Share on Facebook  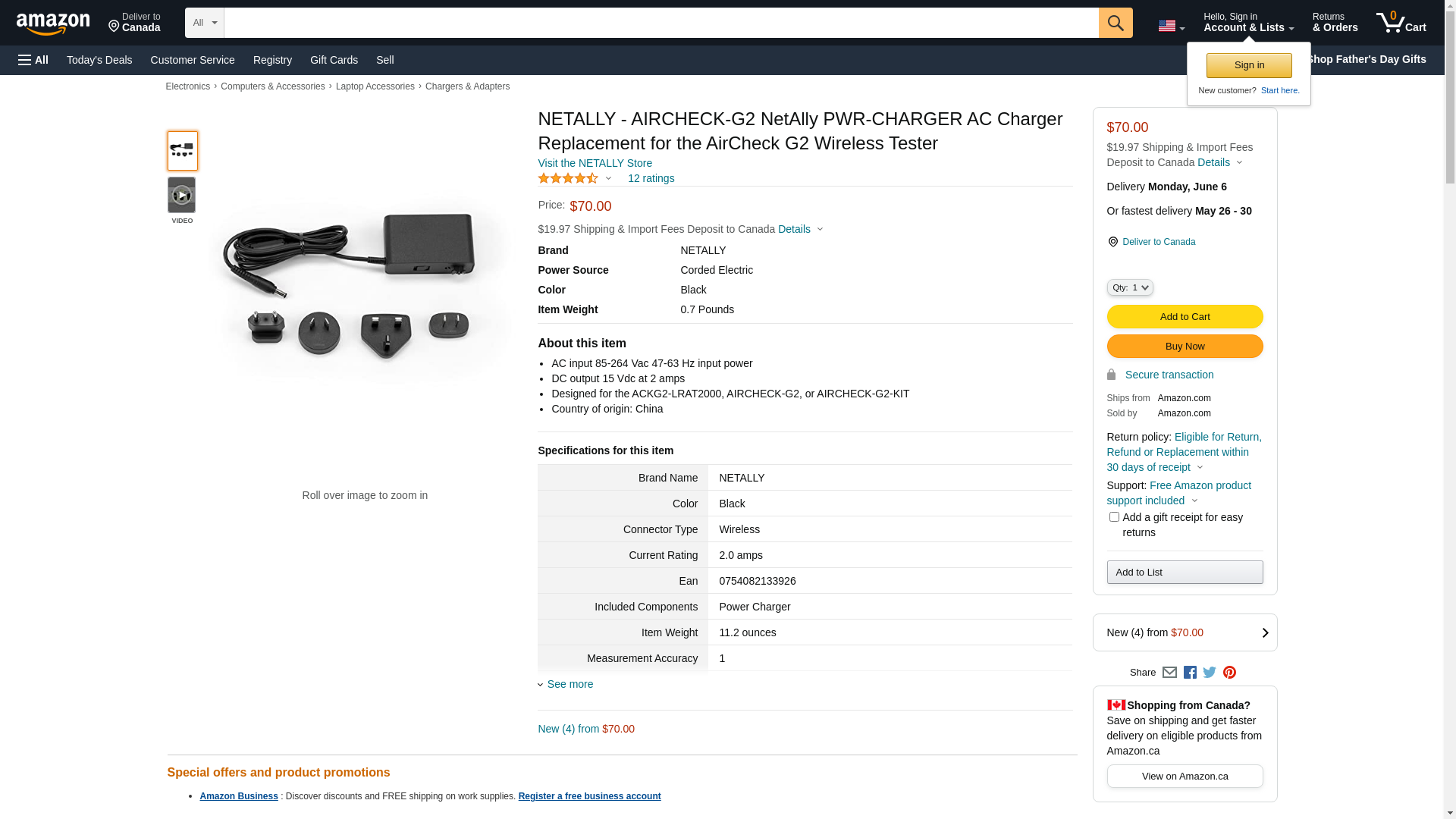[1190, 673]
